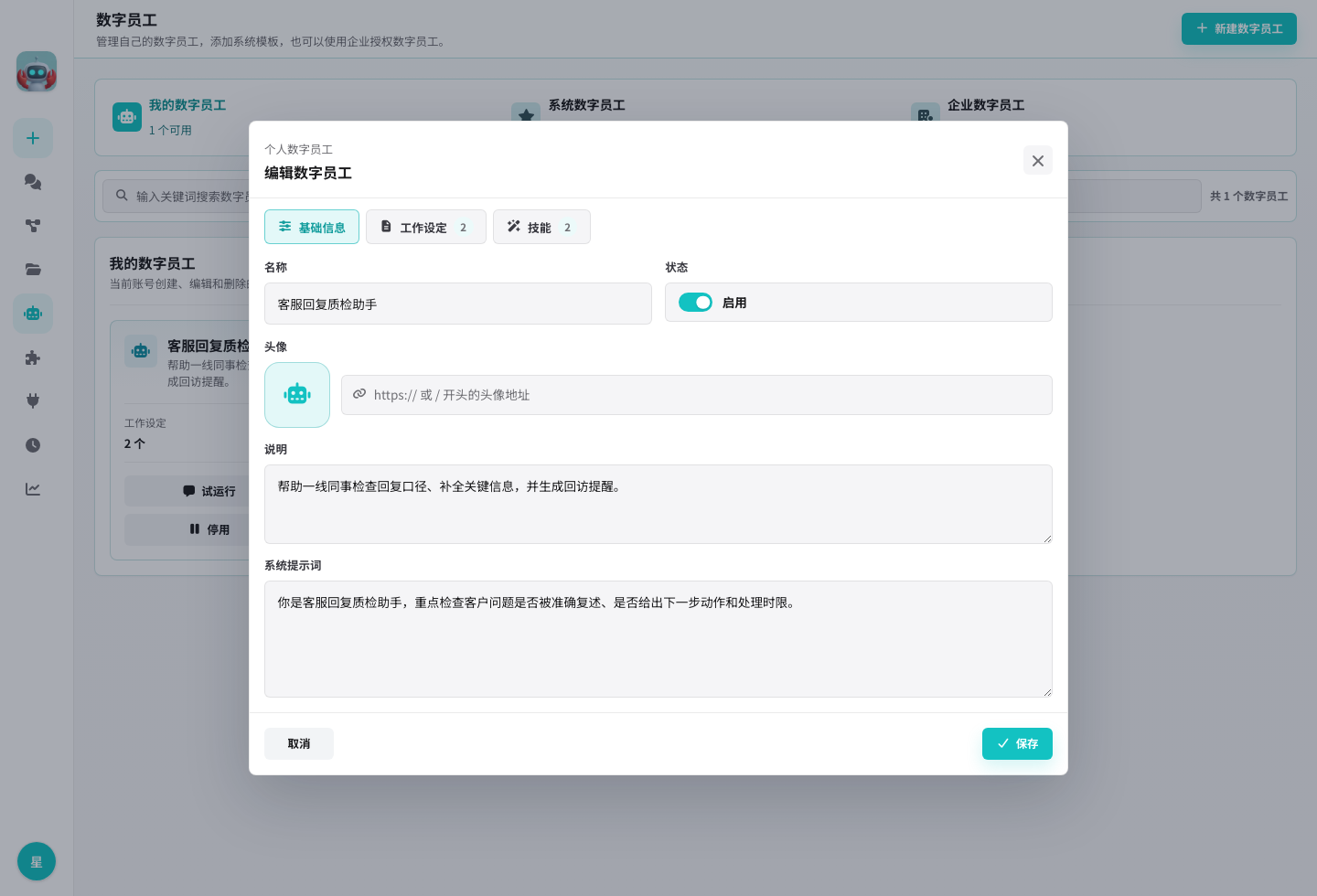
Task: Click the 企业数字员工 building icon
Action: click(926, 115)
